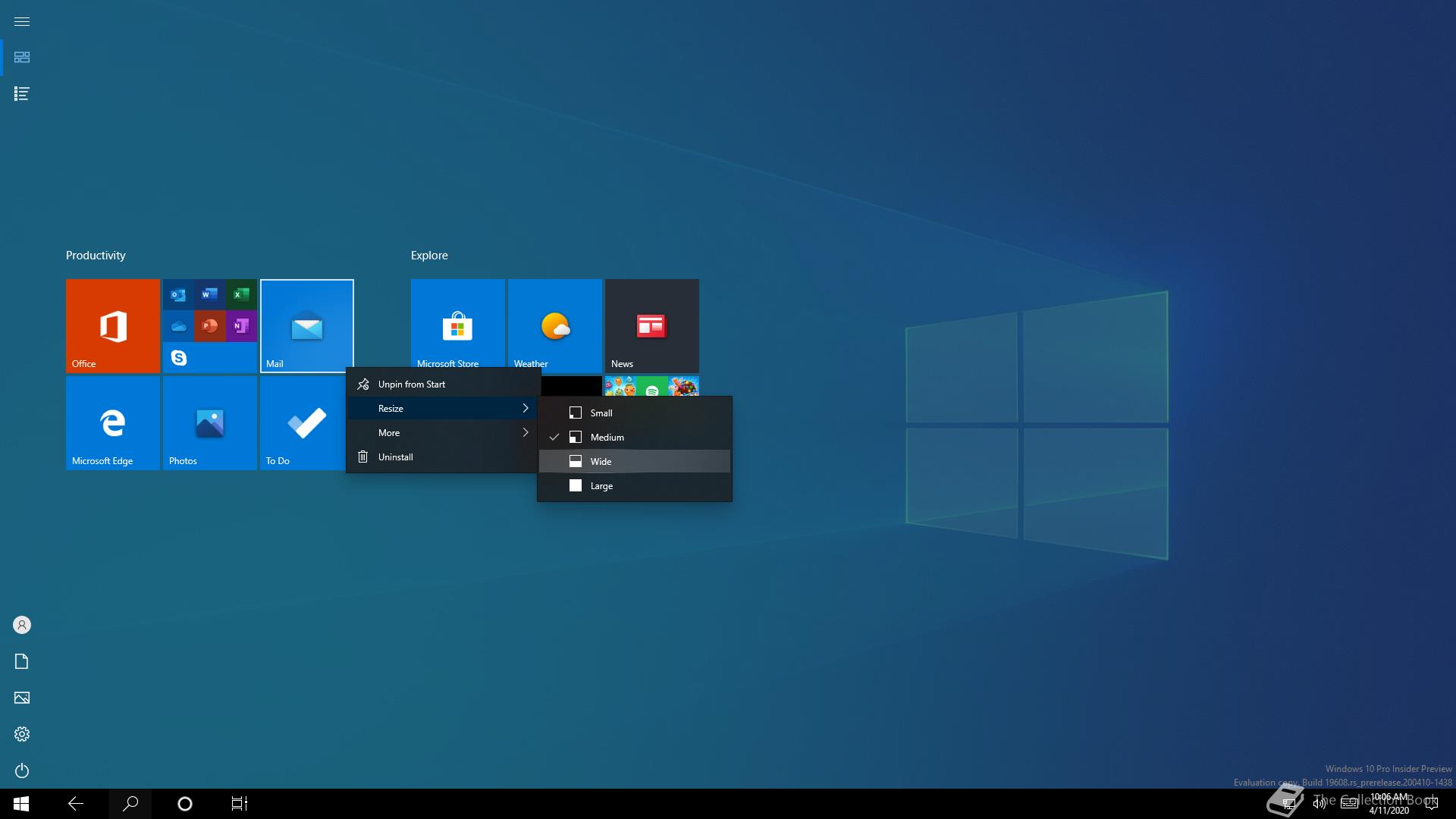
Task: Launch Excel from the Office folder tile
Action: [x=241, y=294]
